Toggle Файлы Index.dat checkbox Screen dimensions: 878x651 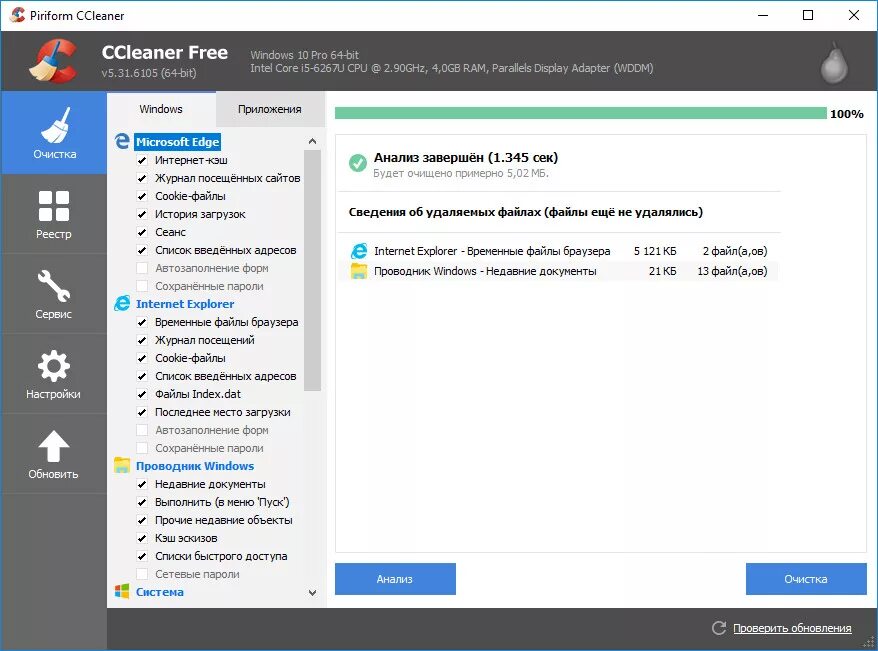coord(142,394)
